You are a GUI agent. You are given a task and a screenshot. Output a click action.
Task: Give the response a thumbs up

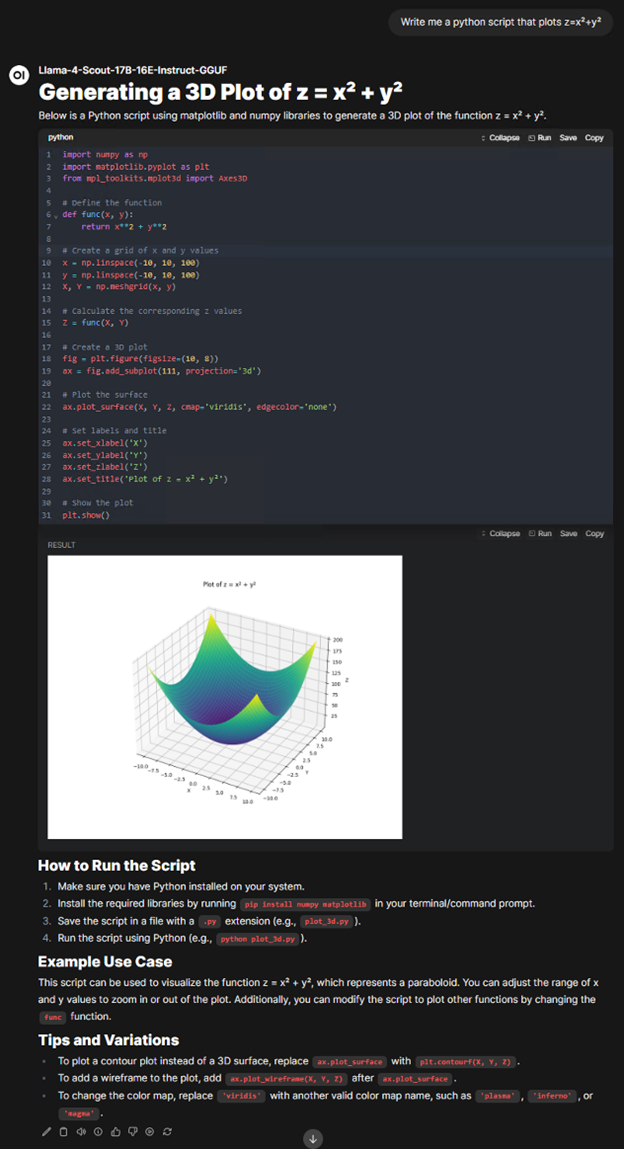[x=115, y=1131]
